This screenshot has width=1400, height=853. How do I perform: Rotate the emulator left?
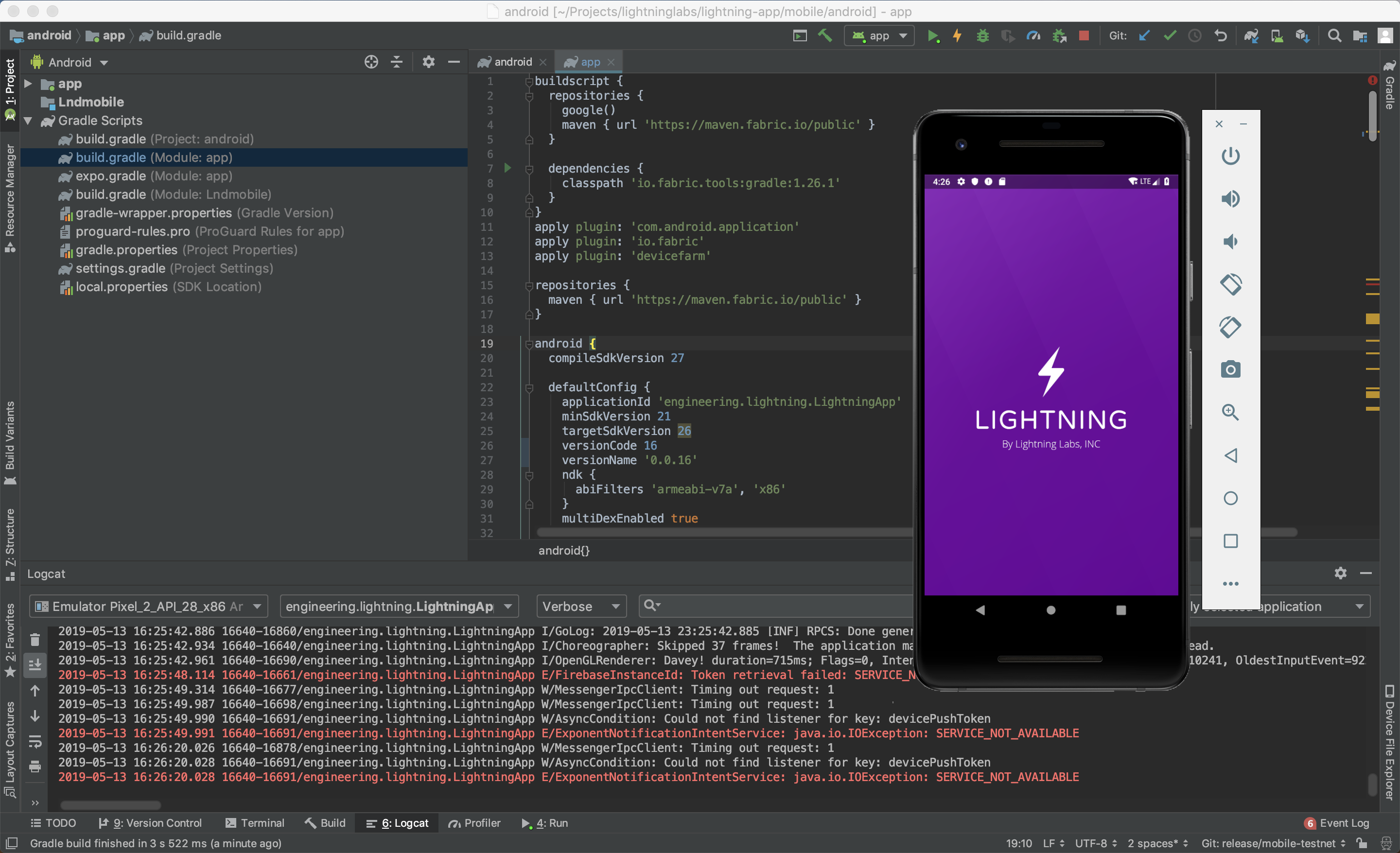coord(1230,284)
